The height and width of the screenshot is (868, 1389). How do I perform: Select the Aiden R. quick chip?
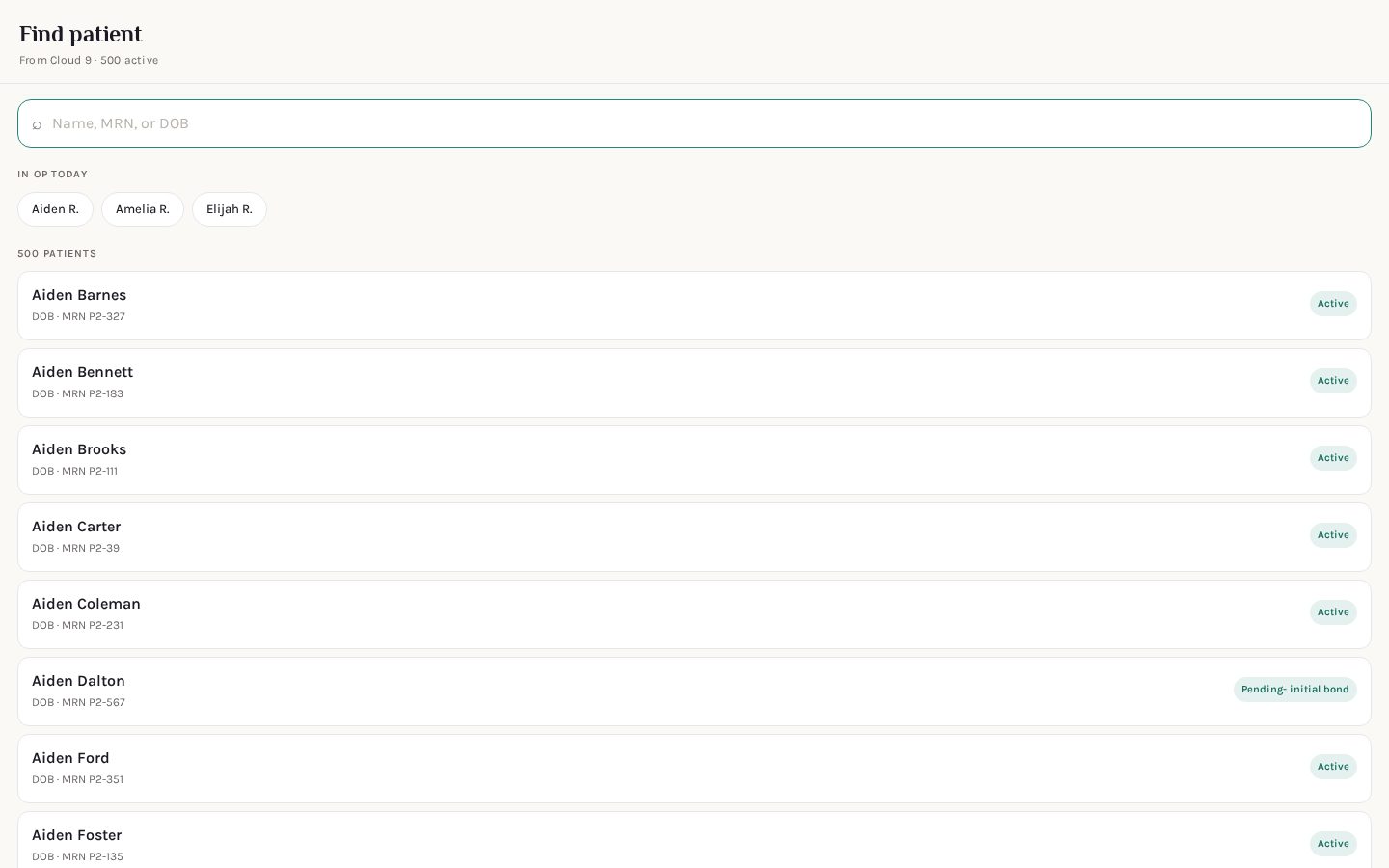tap(55, 209)
